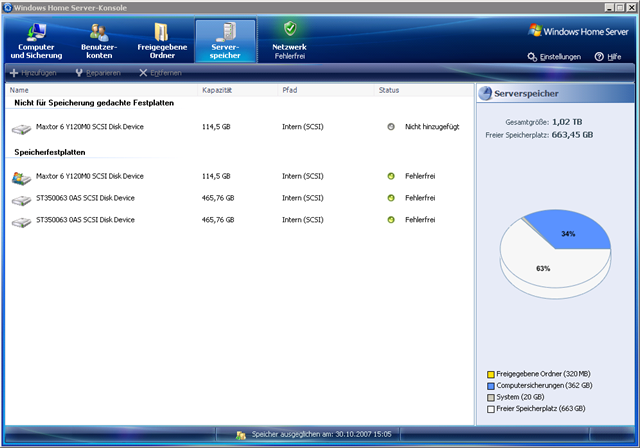This screenshot has height=448, width=640.
Task: Click white Freier Speicherplatz legend swatch
Action: 491,409
